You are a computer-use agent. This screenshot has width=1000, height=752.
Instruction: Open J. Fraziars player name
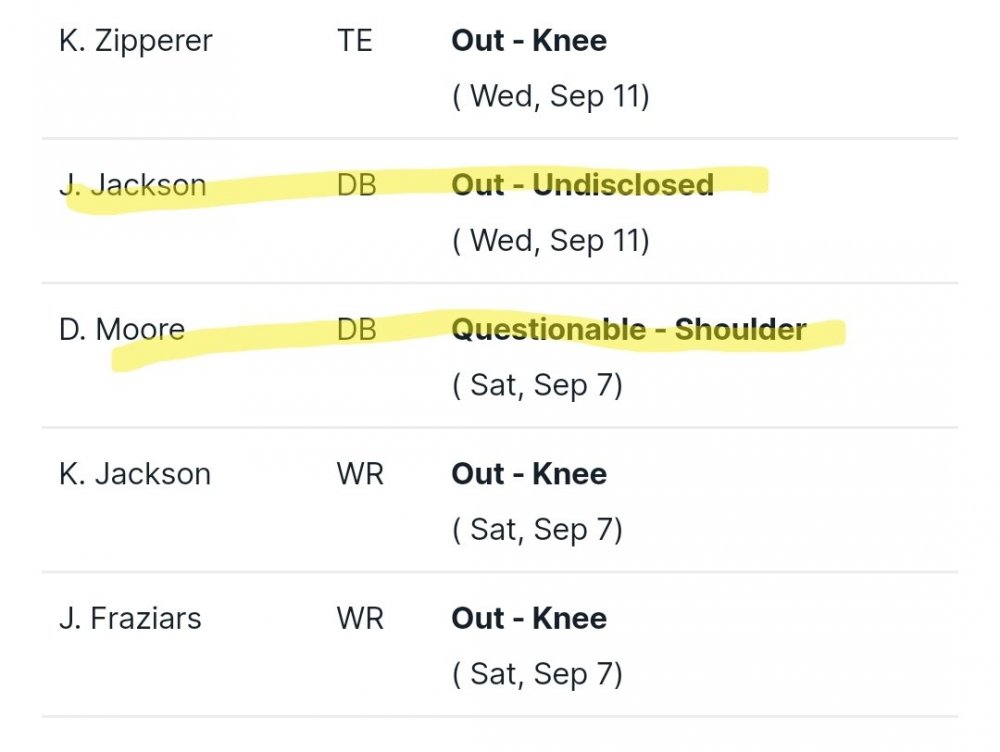(x=130, y=618)
